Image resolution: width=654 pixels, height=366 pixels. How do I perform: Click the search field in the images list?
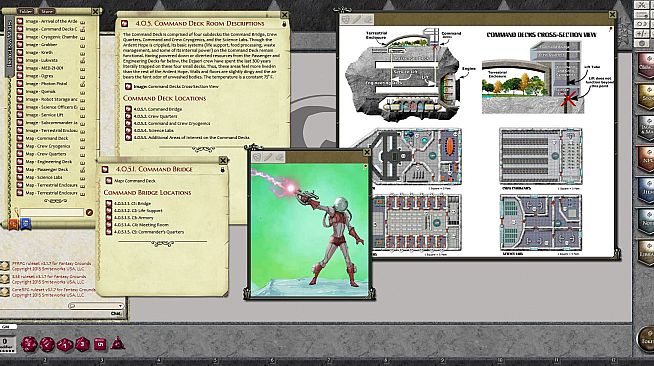coord(52,213)
